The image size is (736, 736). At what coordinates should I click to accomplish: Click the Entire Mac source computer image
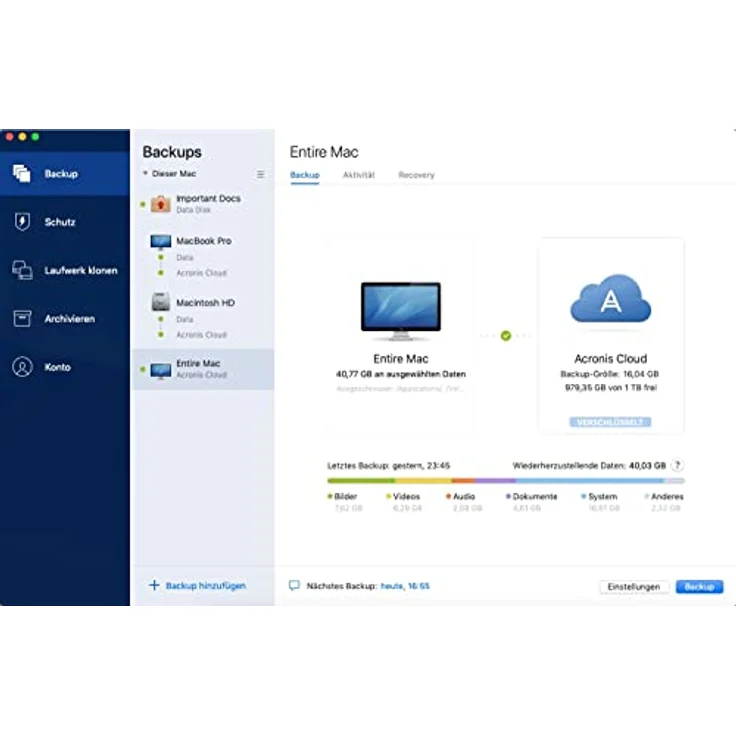tap(401, 311)
